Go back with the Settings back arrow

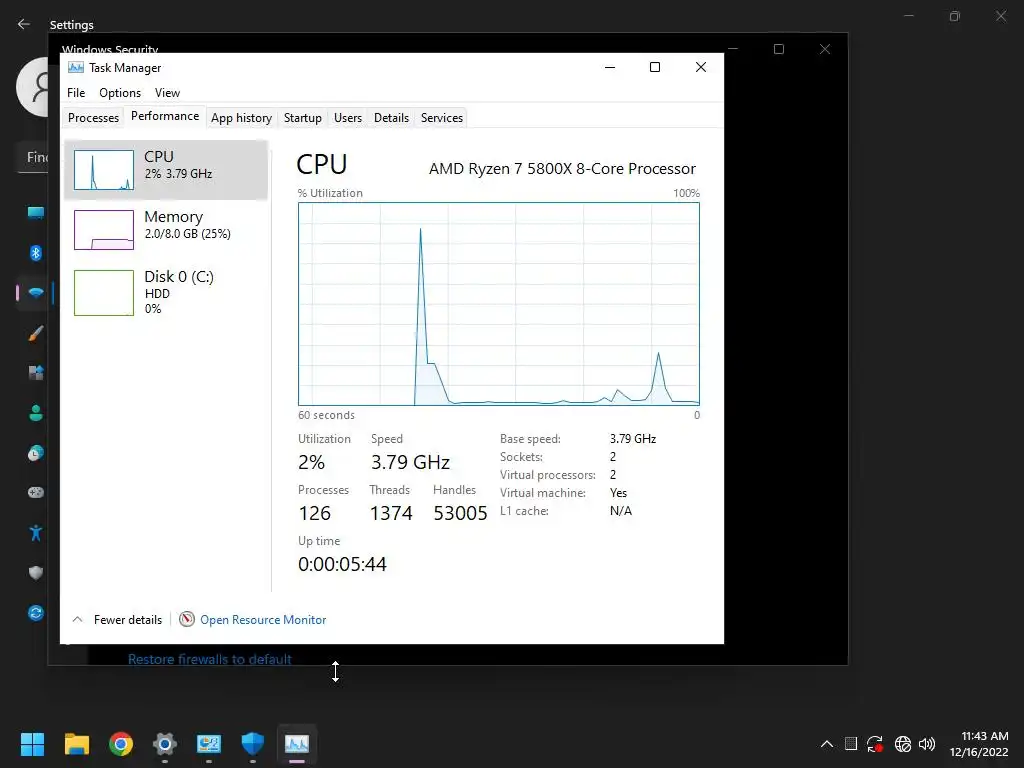(x=24, y=24)
